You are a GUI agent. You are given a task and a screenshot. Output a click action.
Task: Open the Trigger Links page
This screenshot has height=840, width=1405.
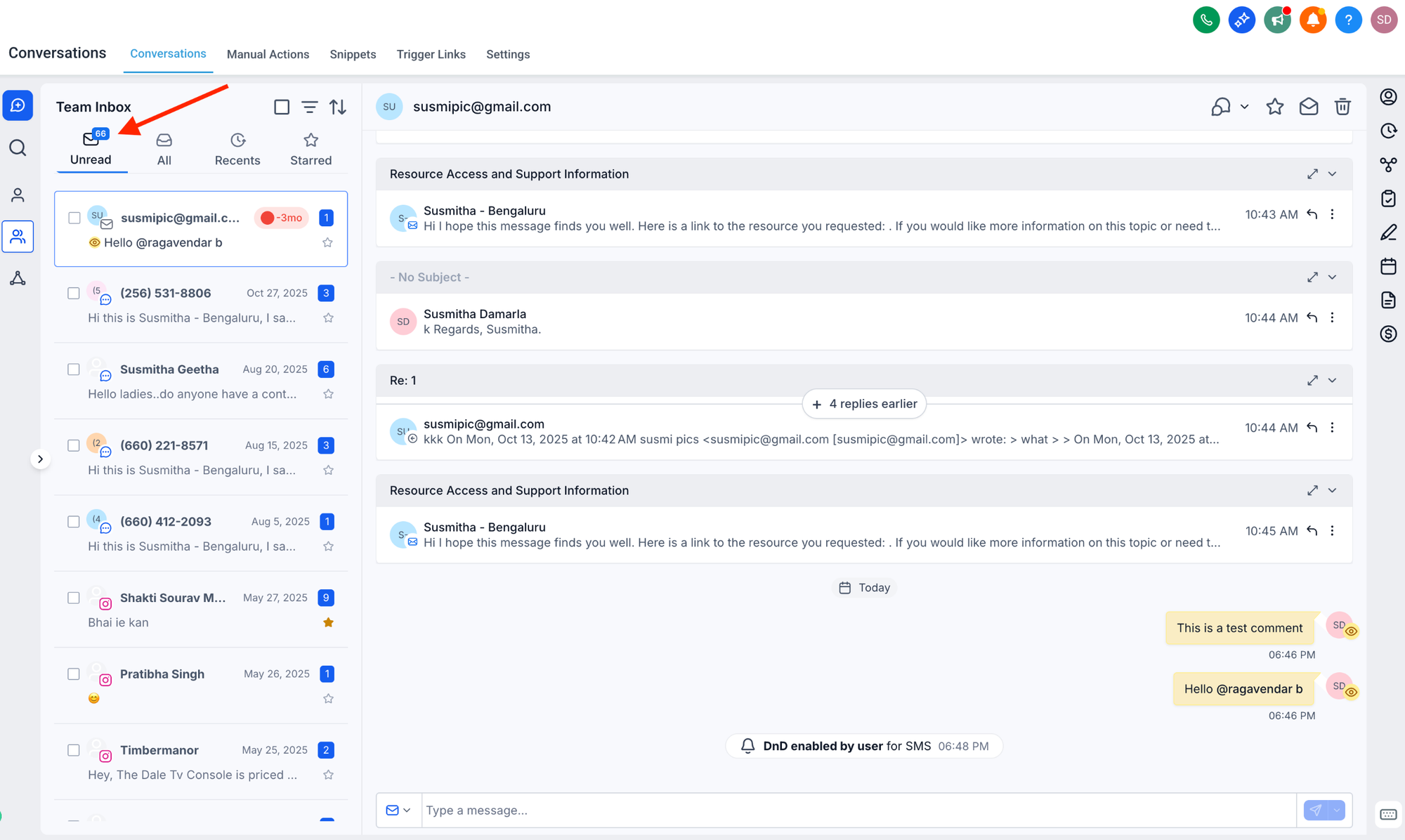431,54
